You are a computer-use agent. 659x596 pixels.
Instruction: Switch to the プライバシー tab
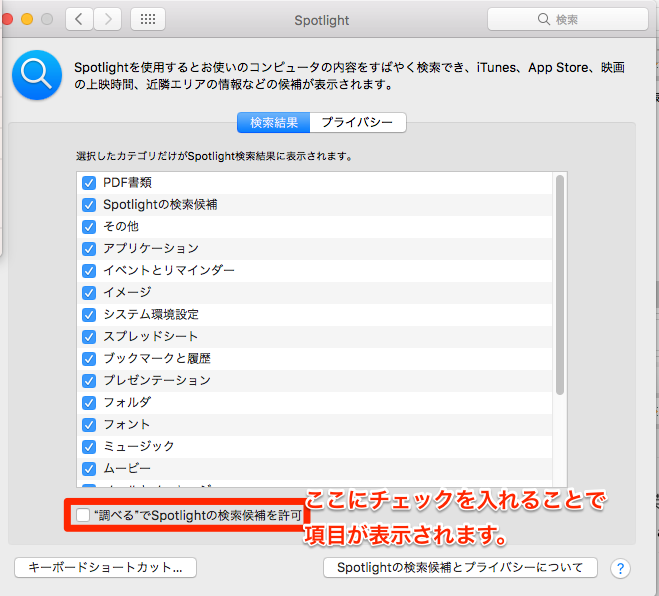(x=358, y=122)
